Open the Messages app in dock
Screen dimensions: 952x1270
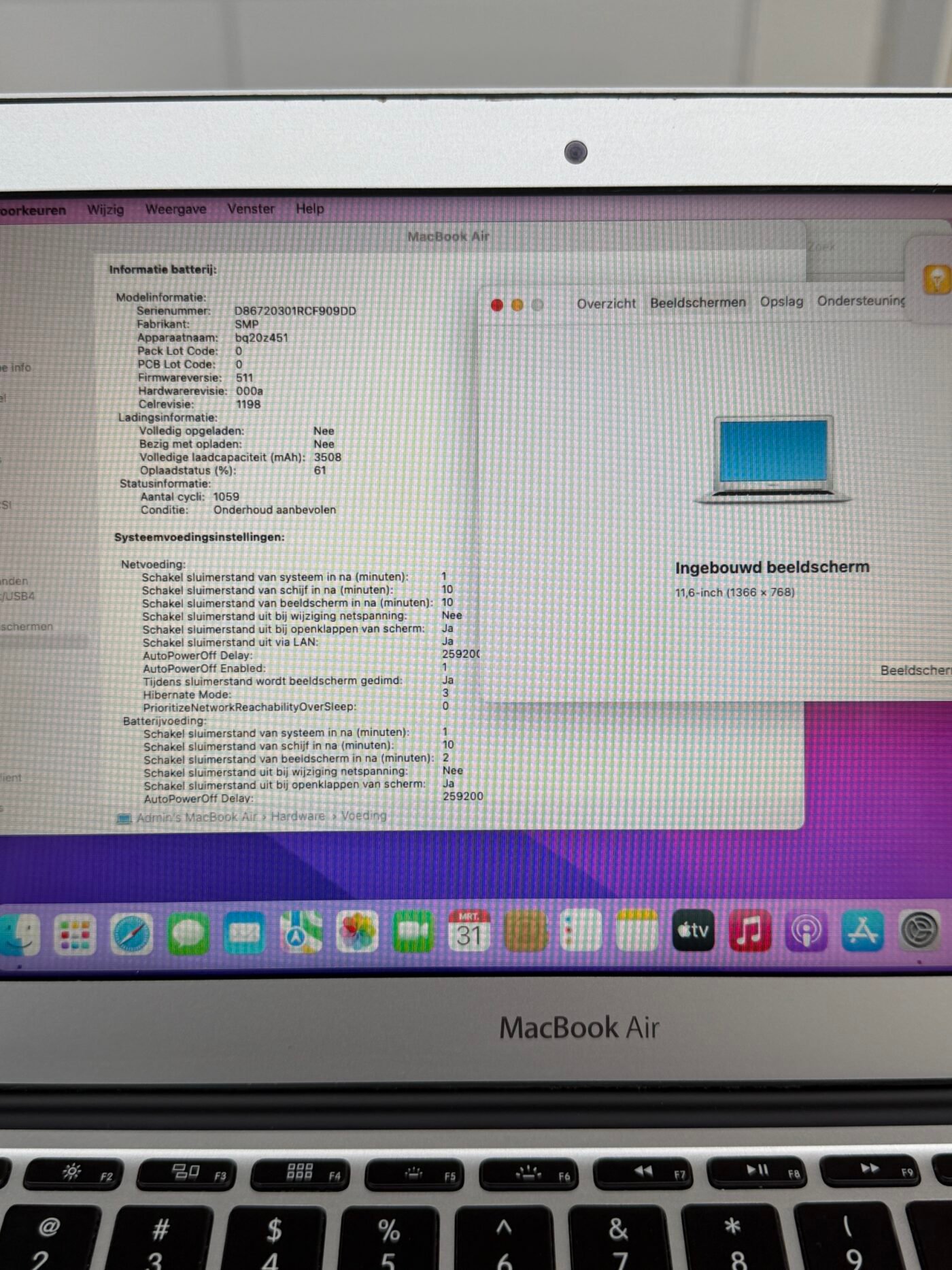(x=188, y=933)
